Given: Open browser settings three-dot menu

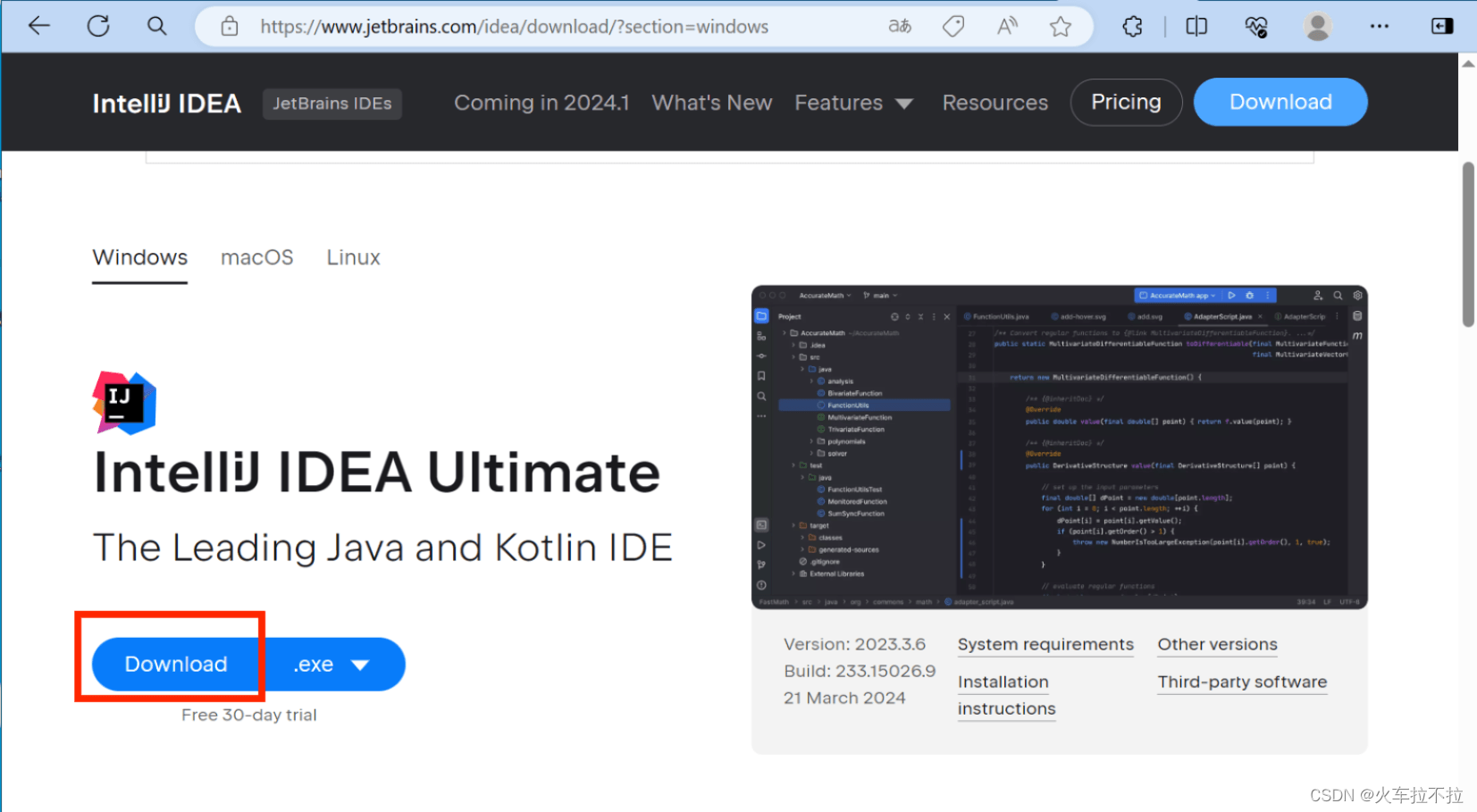Looking at the screenshot, I should (x=1379, y=27).
